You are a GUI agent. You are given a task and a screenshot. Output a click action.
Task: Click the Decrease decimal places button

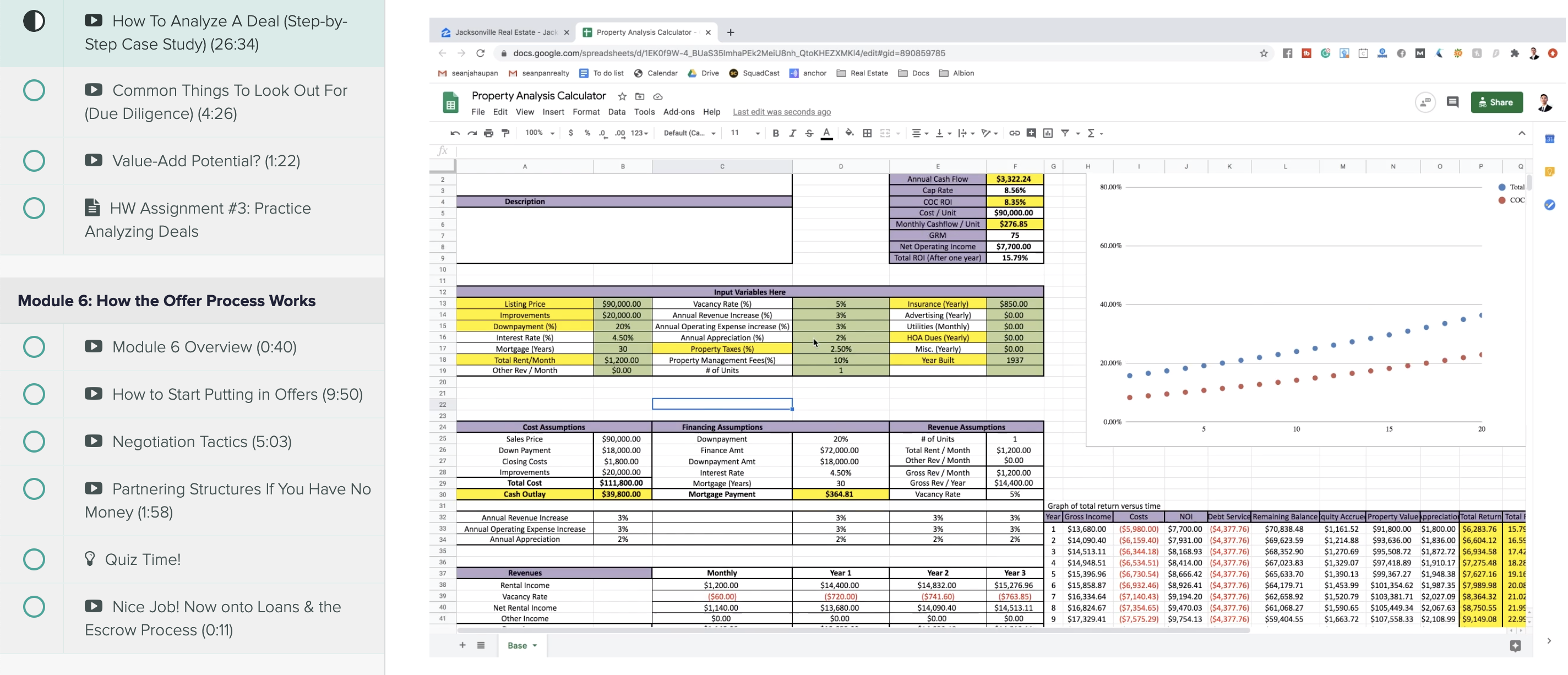[603, 133]
